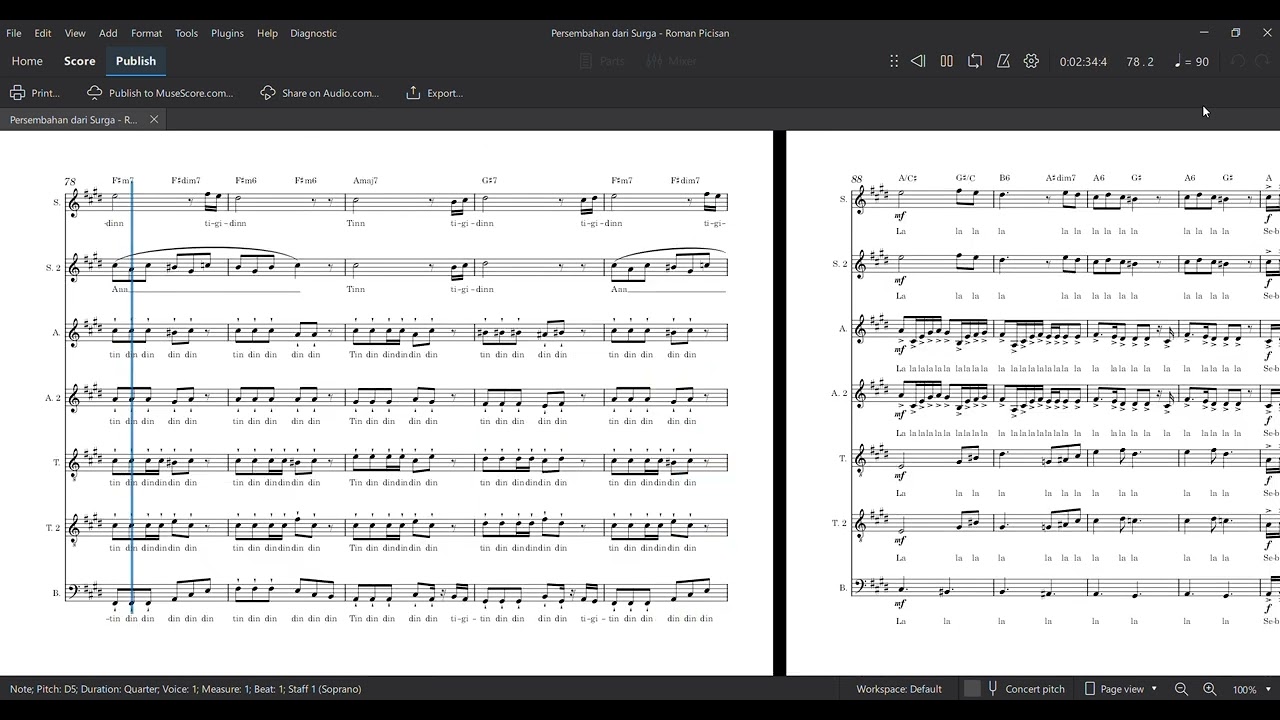
Task: Rewind playback to the start
Action: [x=918, y=61]
